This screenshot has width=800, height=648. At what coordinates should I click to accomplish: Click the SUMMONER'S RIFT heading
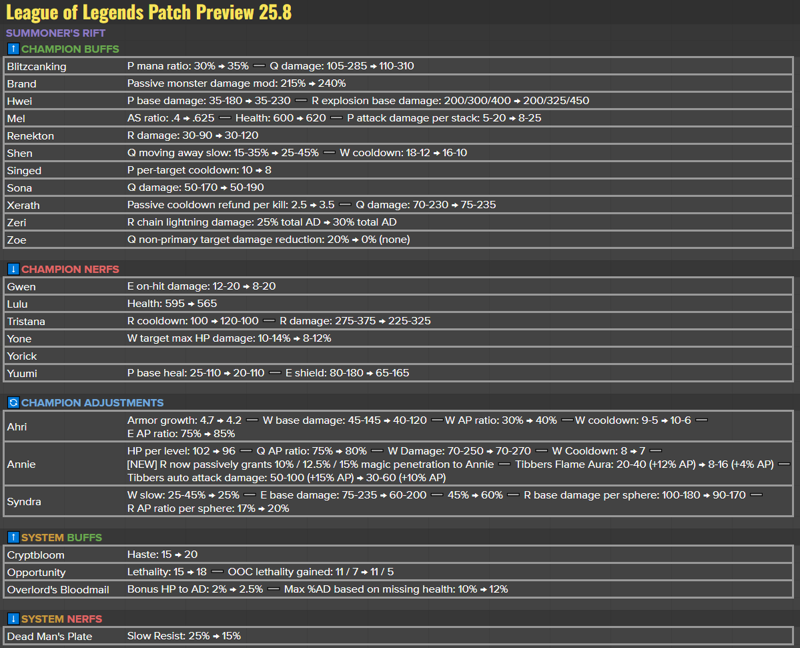pos(56,33)
